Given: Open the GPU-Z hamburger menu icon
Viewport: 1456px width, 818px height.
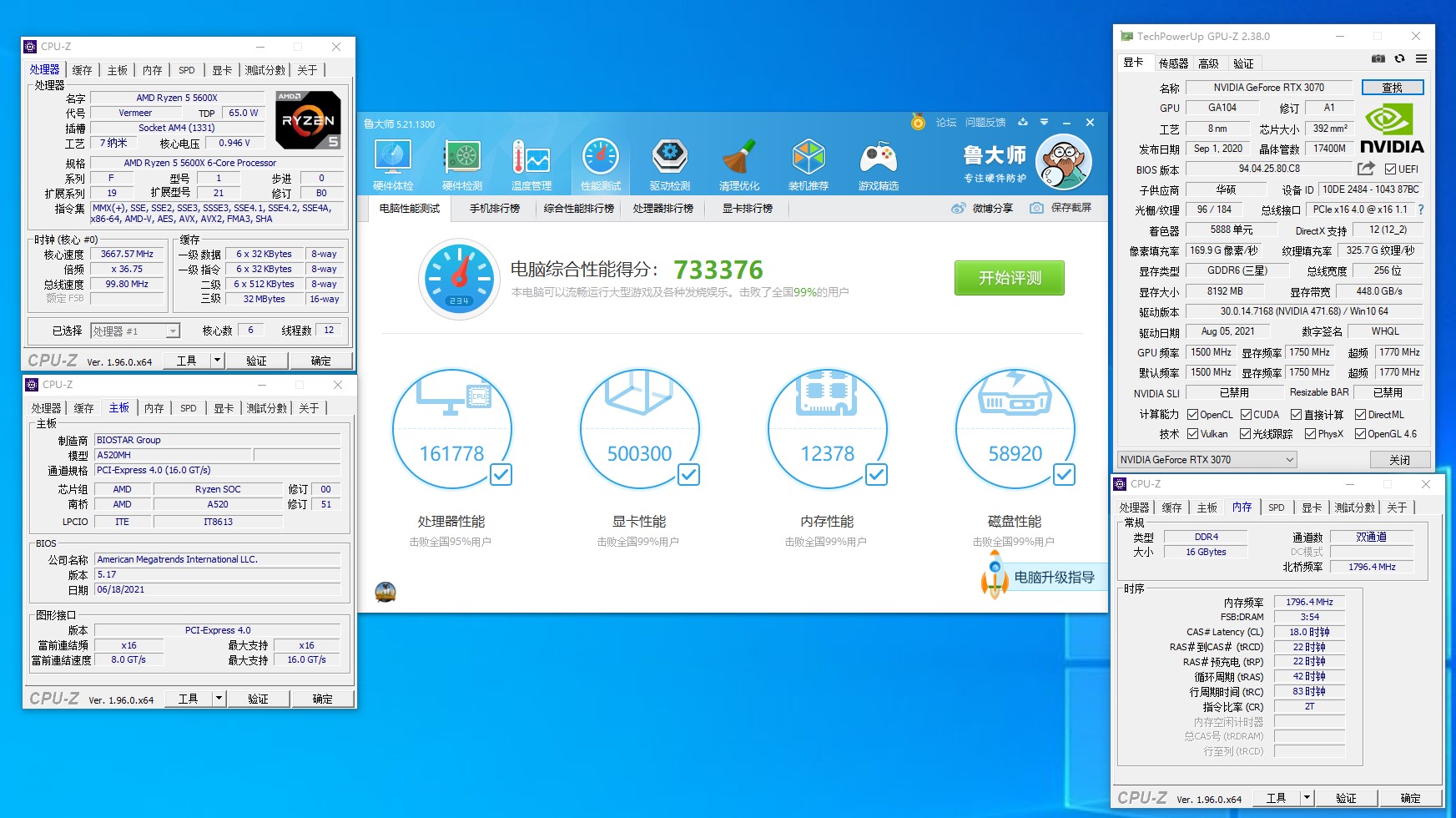Looking at the screenshot, I should [1421, 59].
